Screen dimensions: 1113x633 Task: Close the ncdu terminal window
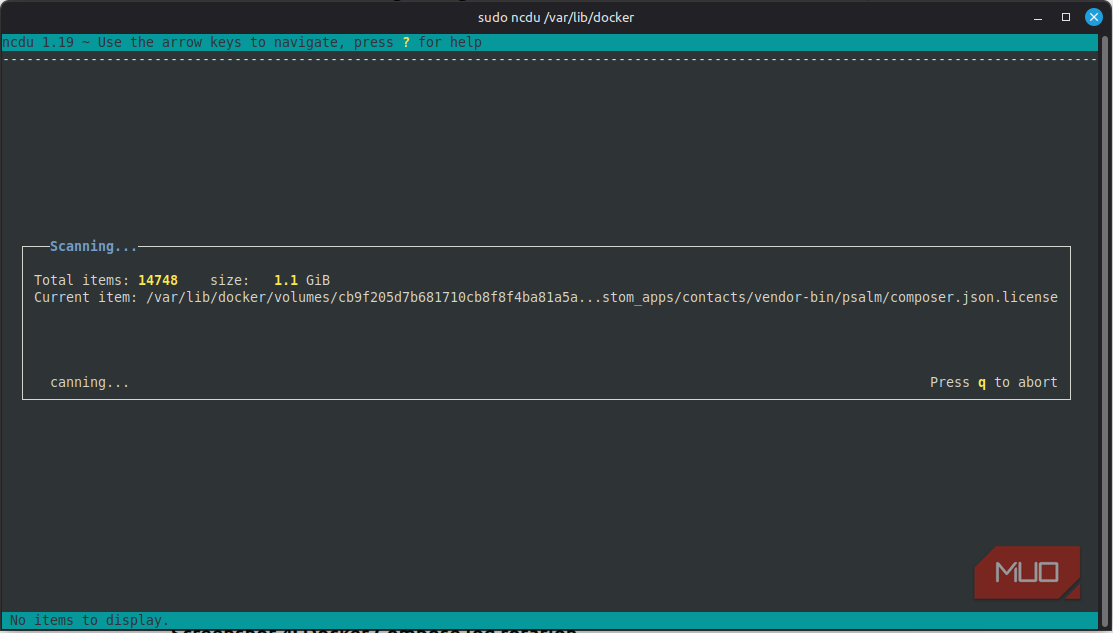point(1094,17)
